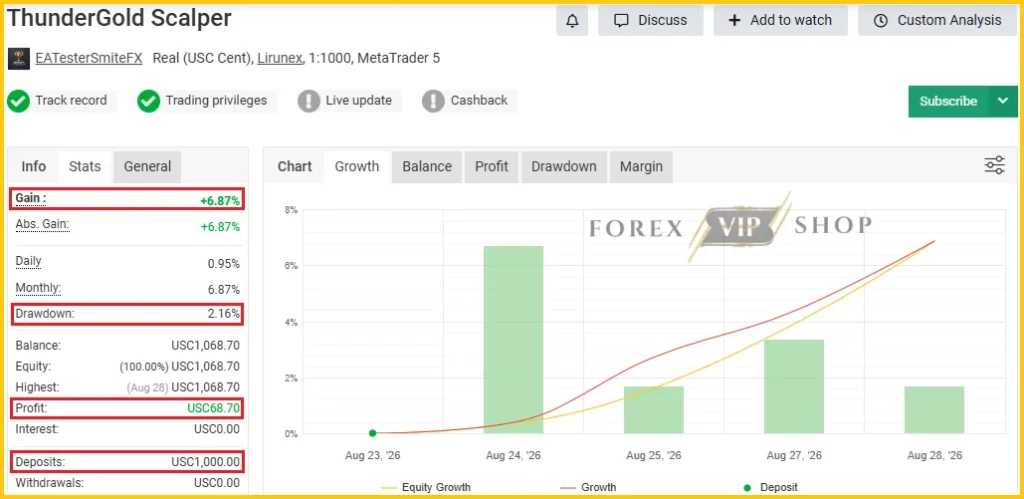Image resolution: width=1024 pixels, height=499 pixels.
Task: Click the Equity row label
Action: click(x=33, y=366)
